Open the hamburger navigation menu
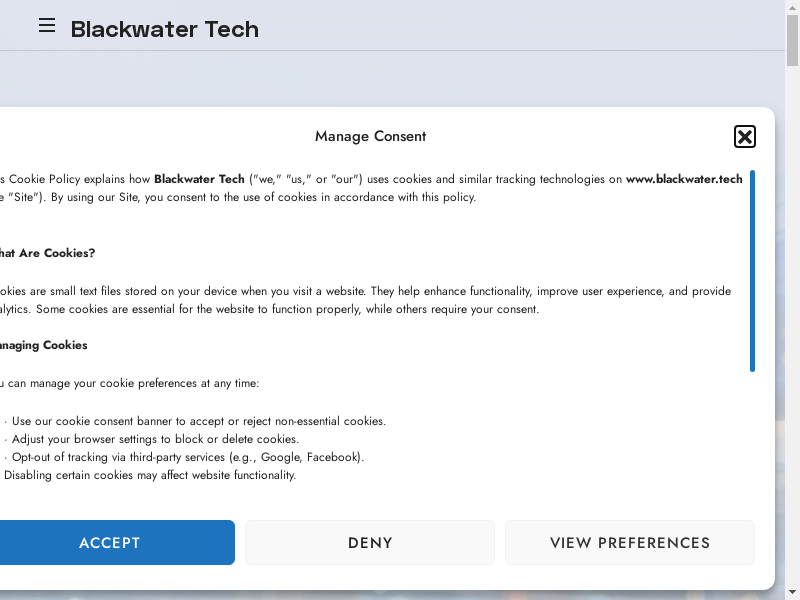 pyautogui.click(x=47, y=26)
